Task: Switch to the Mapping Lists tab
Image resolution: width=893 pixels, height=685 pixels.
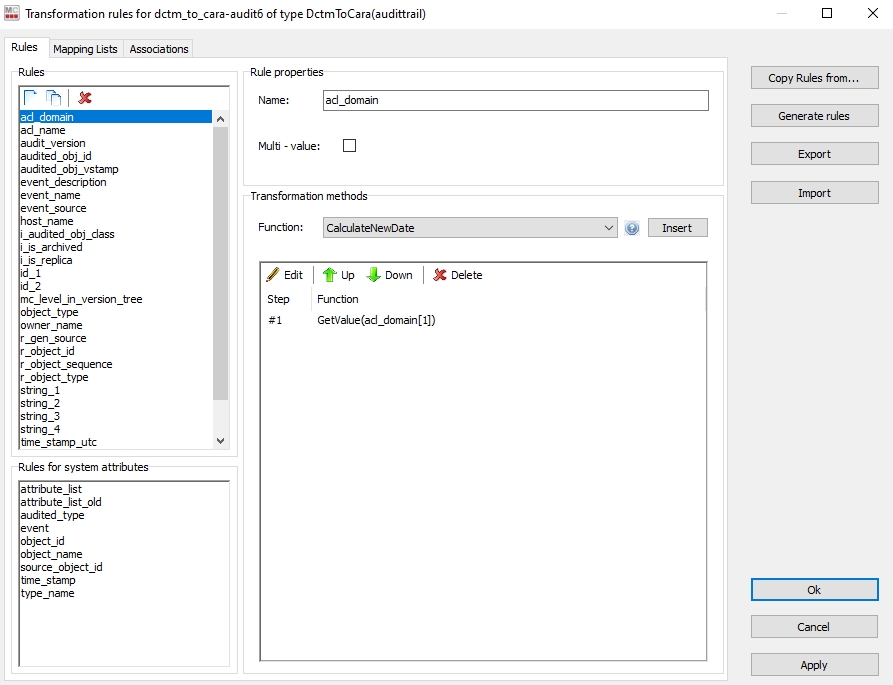Action: [x=85, y=49]
